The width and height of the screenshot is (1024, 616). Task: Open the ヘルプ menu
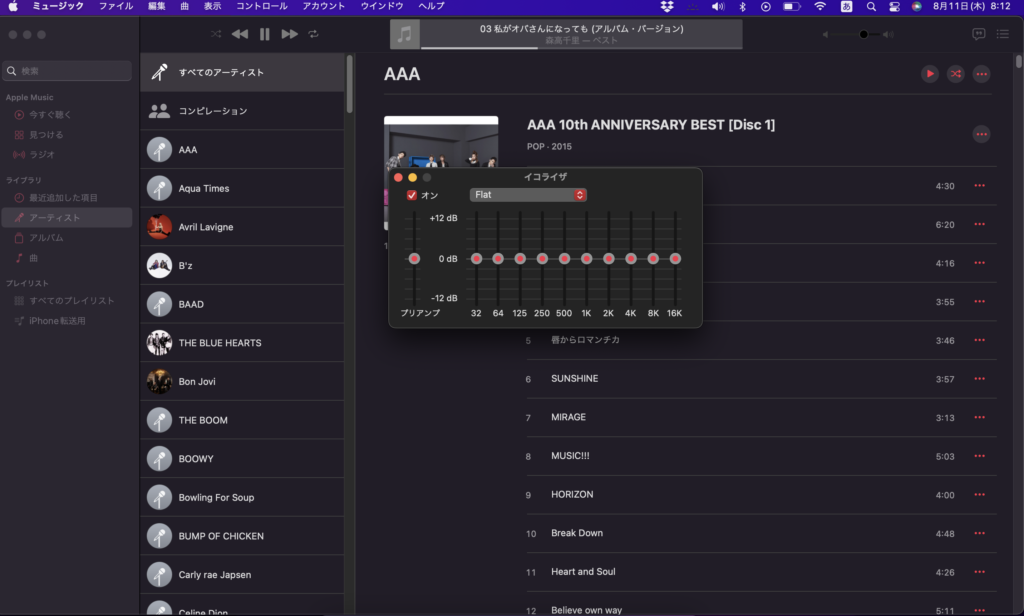(431, 6)
